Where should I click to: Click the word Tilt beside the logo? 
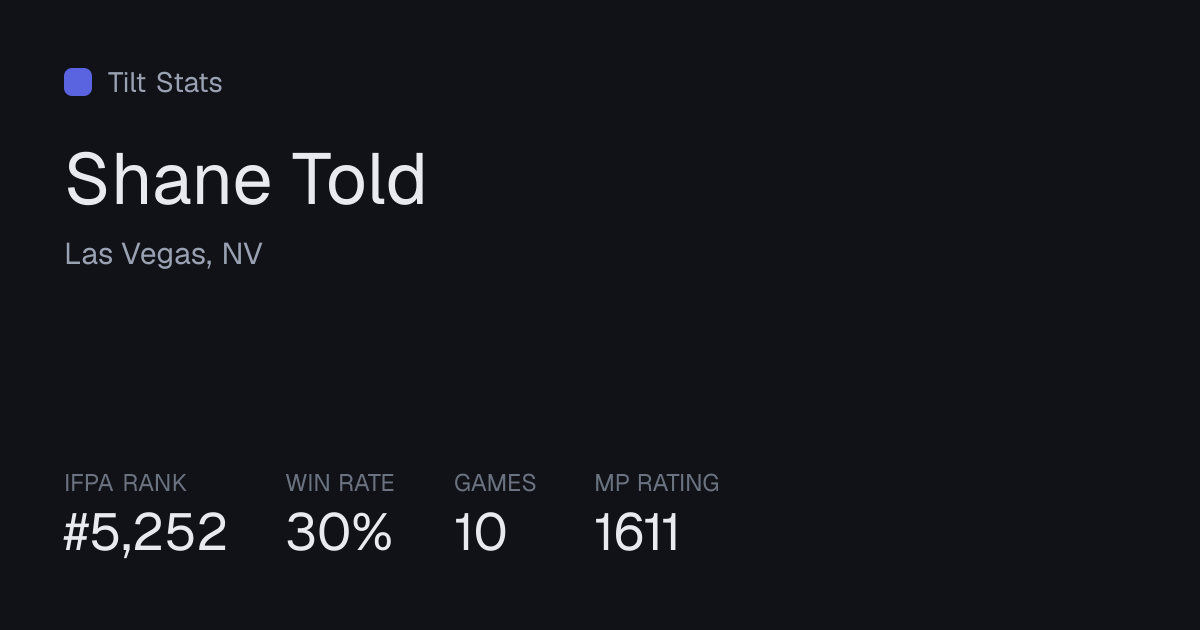(x=127, y=82)
